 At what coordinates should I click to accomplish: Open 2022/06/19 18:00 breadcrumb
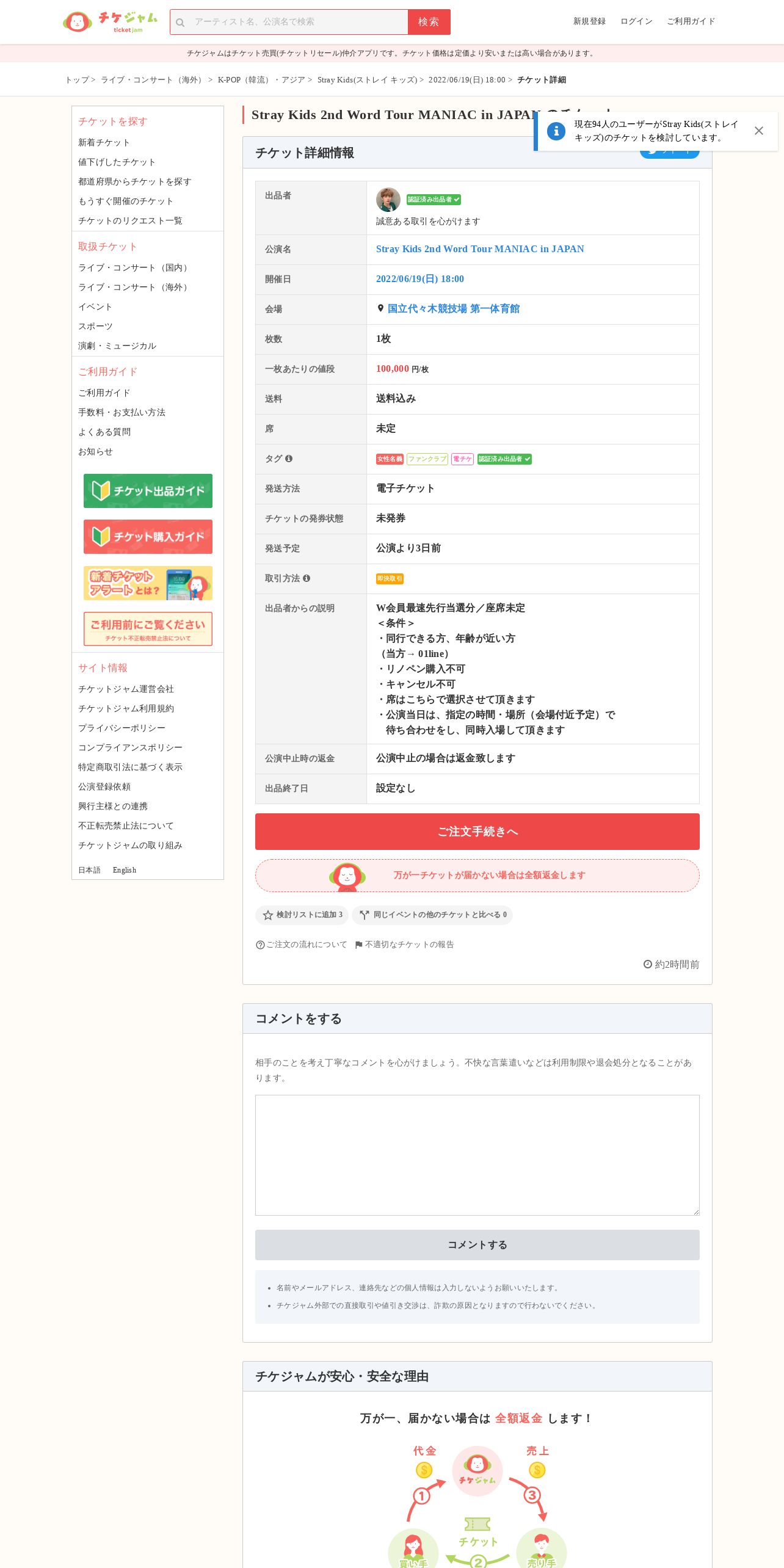(466, 80)
